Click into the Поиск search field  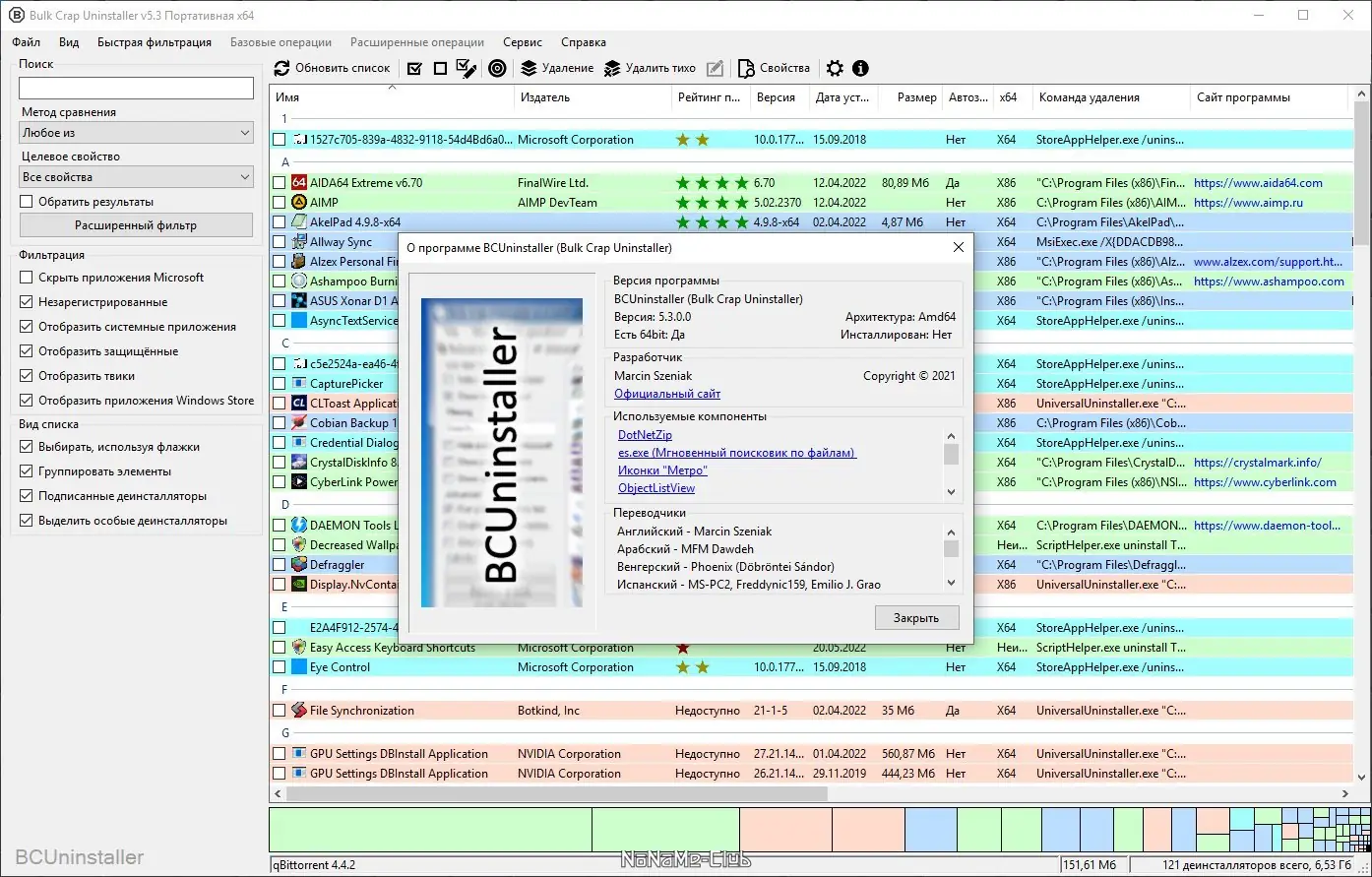(x=137, y=88)
